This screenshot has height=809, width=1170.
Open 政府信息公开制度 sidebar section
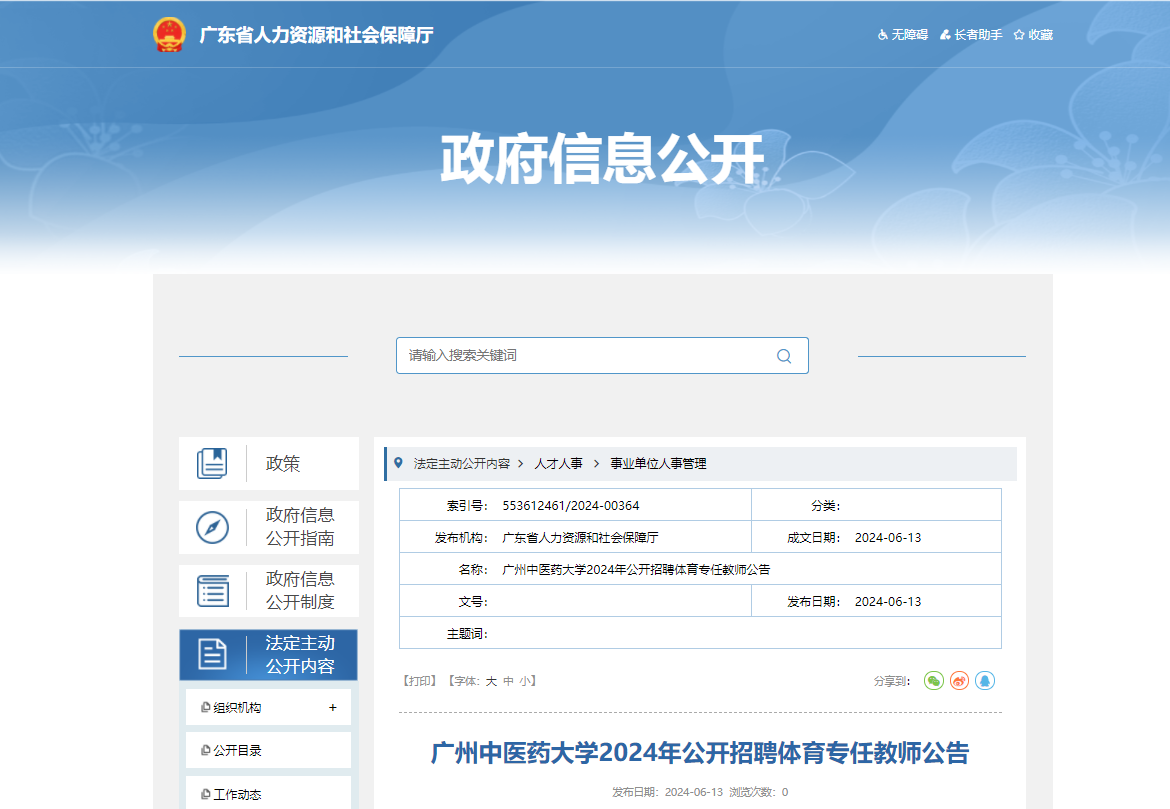tap(269, 591)
